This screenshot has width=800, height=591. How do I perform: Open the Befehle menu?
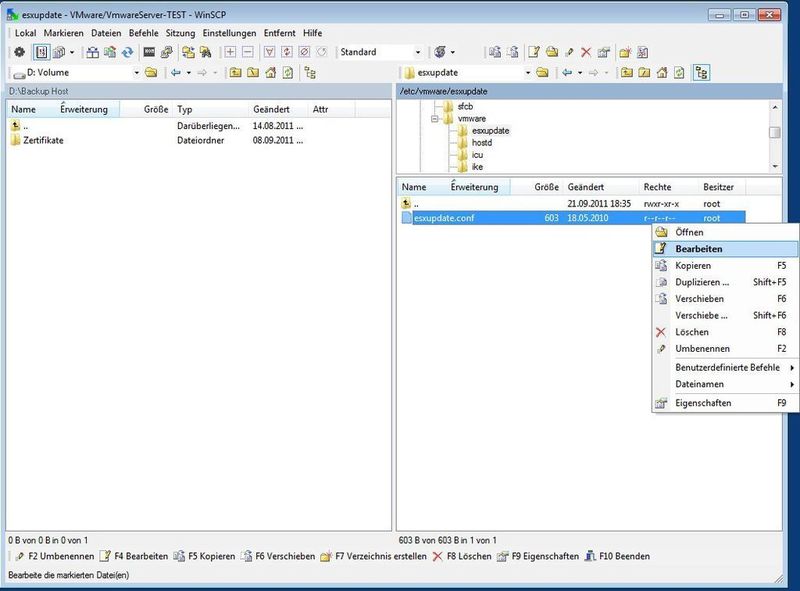(x=143, y=33)
